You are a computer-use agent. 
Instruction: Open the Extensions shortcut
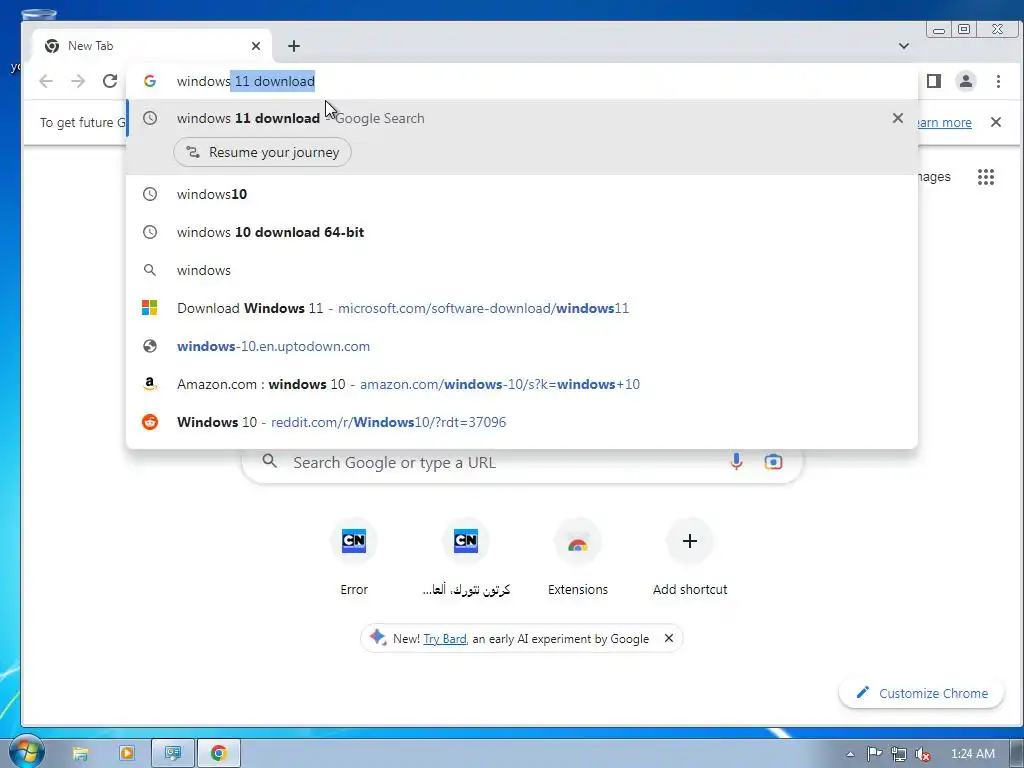(578, 556)
